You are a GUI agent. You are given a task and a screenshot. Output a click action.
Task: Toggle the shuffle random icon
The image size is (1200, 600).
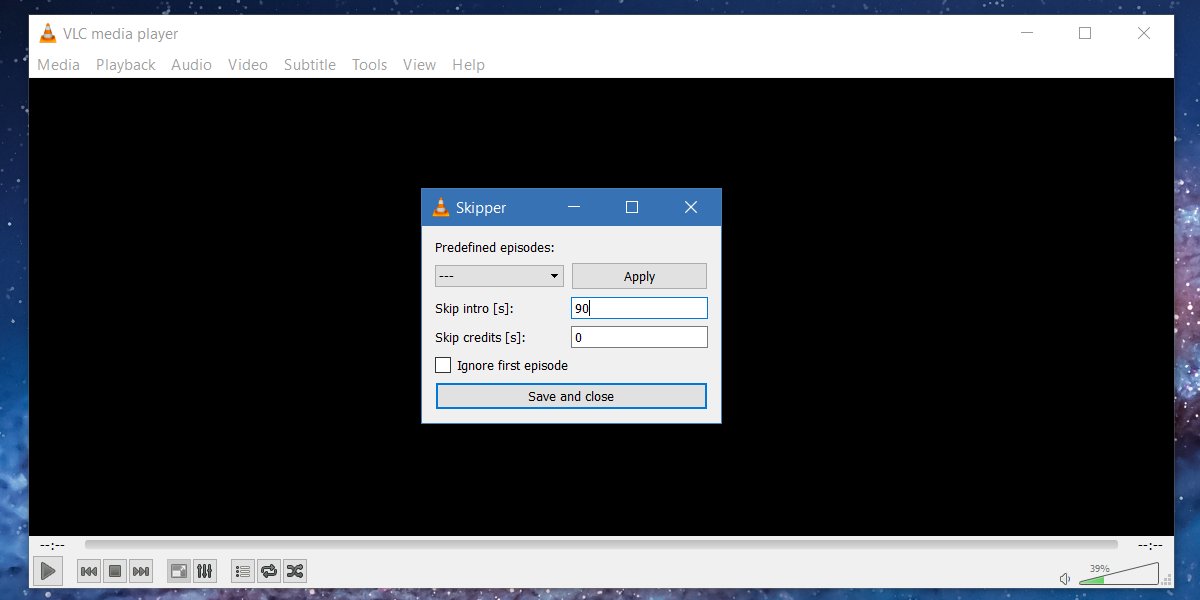pos(295,571)
